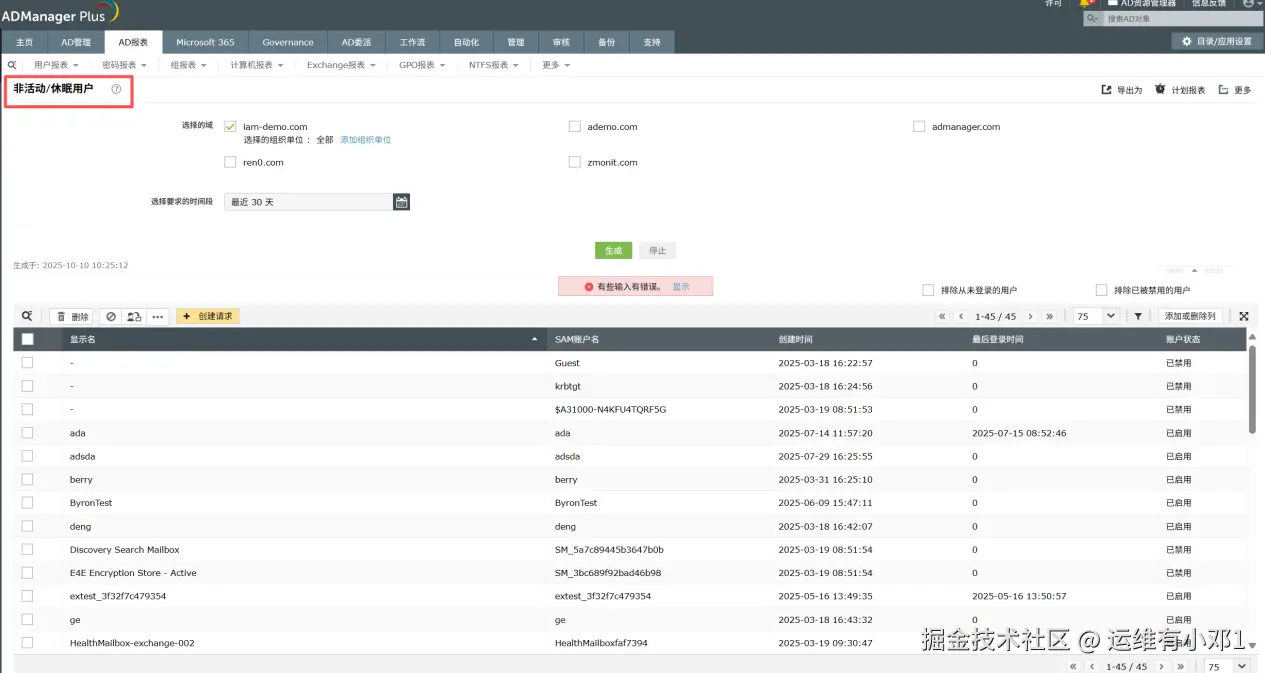Screen dimensions: 1265x673
Task: Check the zmonit.com domain checkbox
Action: (x=575, y=162)
